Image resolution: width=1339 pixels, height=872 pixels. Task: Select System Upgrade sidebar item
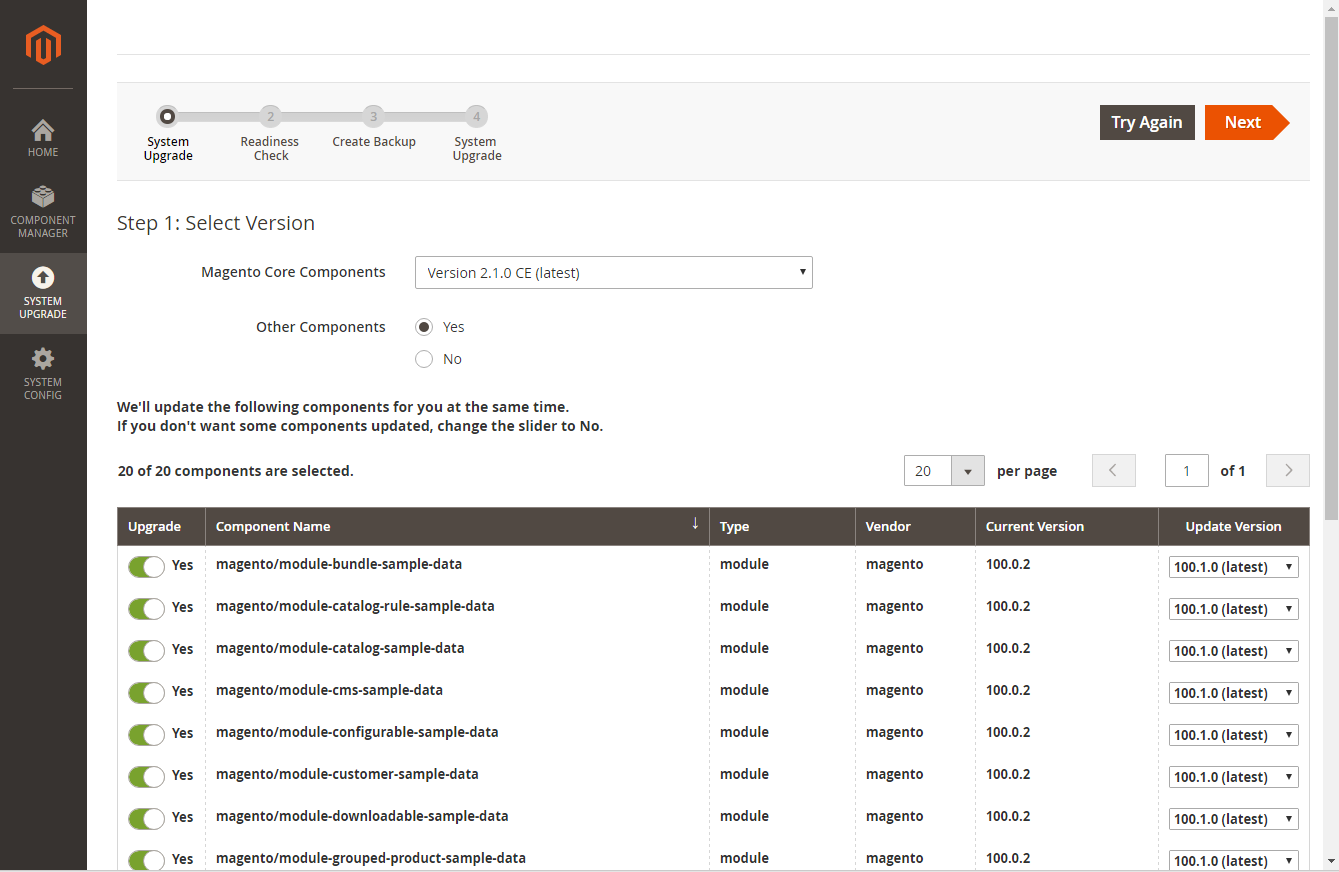(x=43, y=293)
